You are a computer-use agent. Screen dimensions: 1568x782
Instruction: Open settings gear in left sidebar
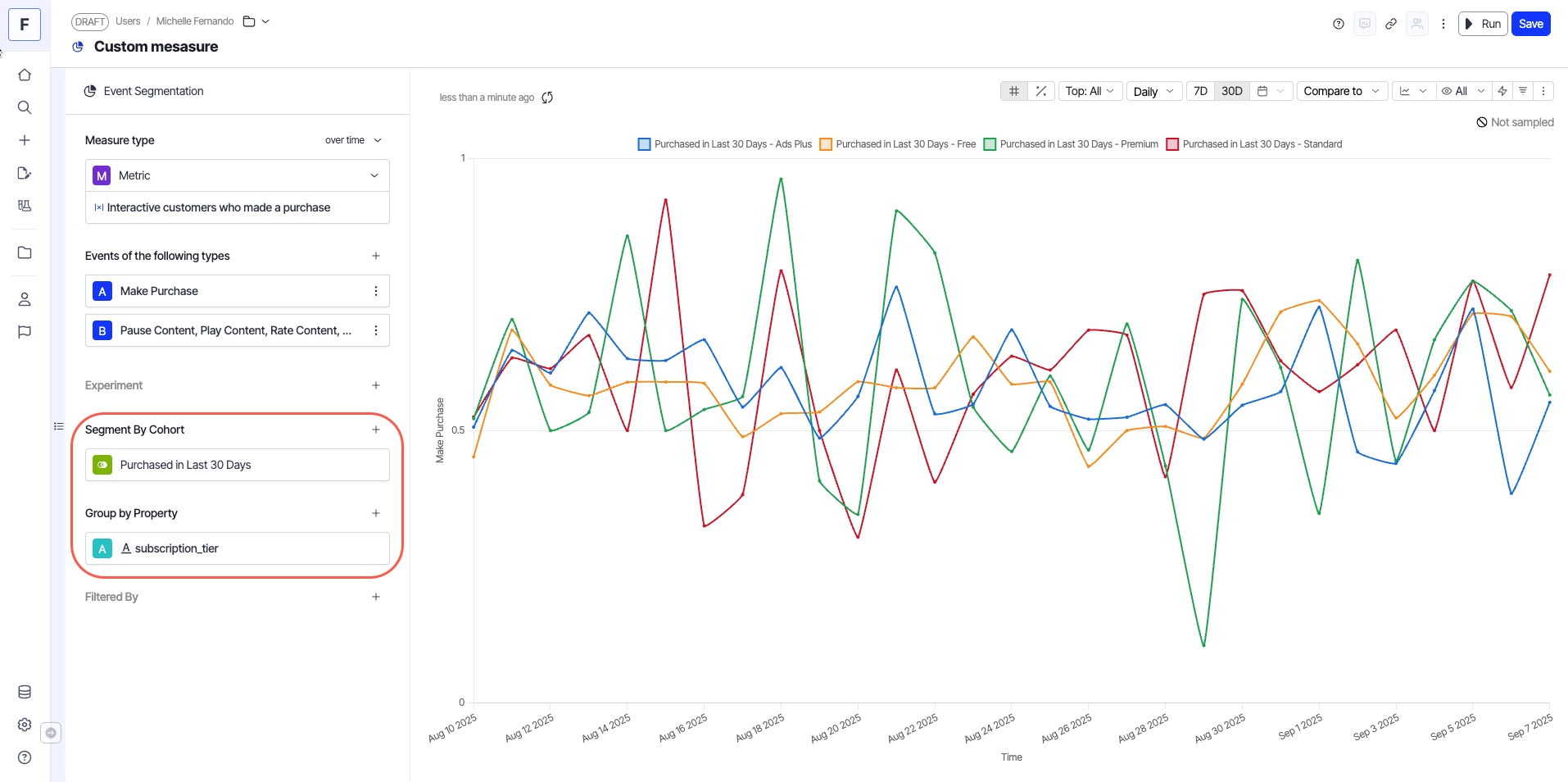(x=25, y=725)
